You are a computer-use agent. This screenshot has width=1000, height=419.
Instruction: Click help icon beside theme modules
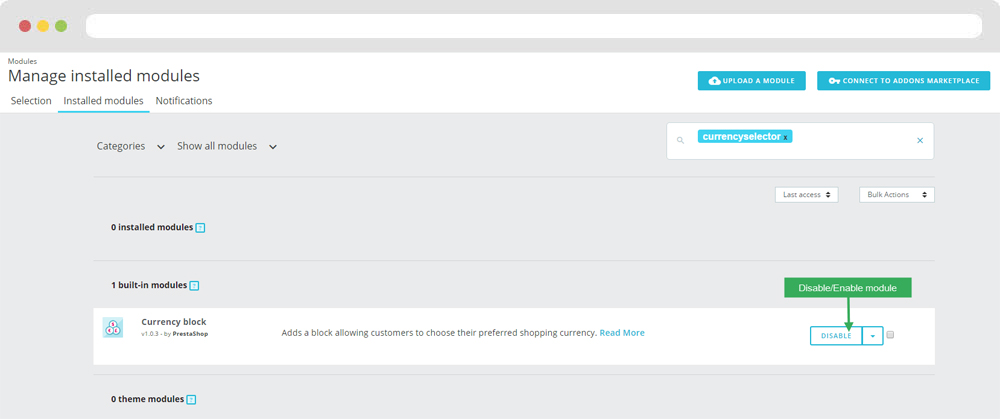click(x=191, y=400)
